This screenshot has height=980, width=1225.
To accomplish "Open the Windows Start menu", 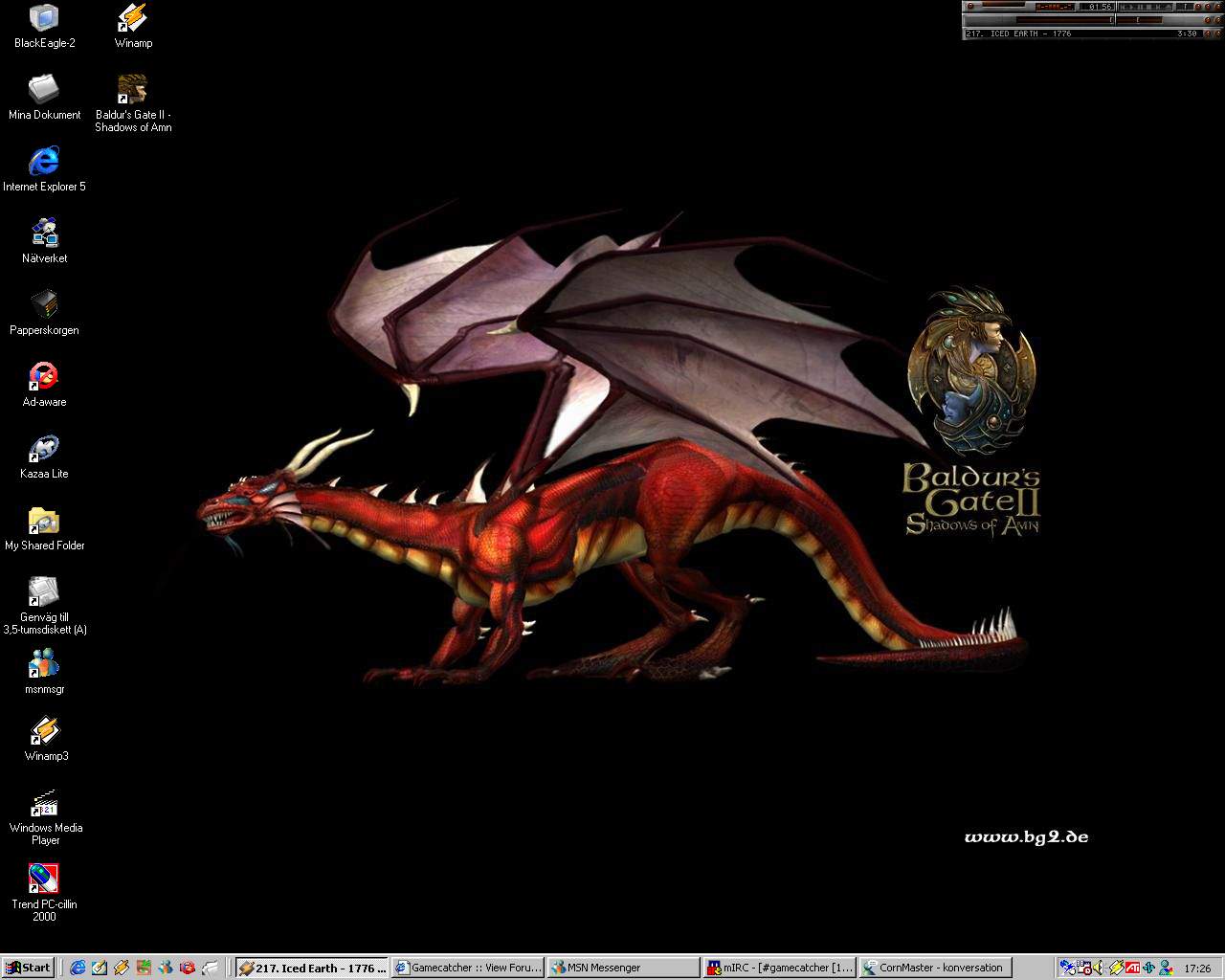I will 28,968.
